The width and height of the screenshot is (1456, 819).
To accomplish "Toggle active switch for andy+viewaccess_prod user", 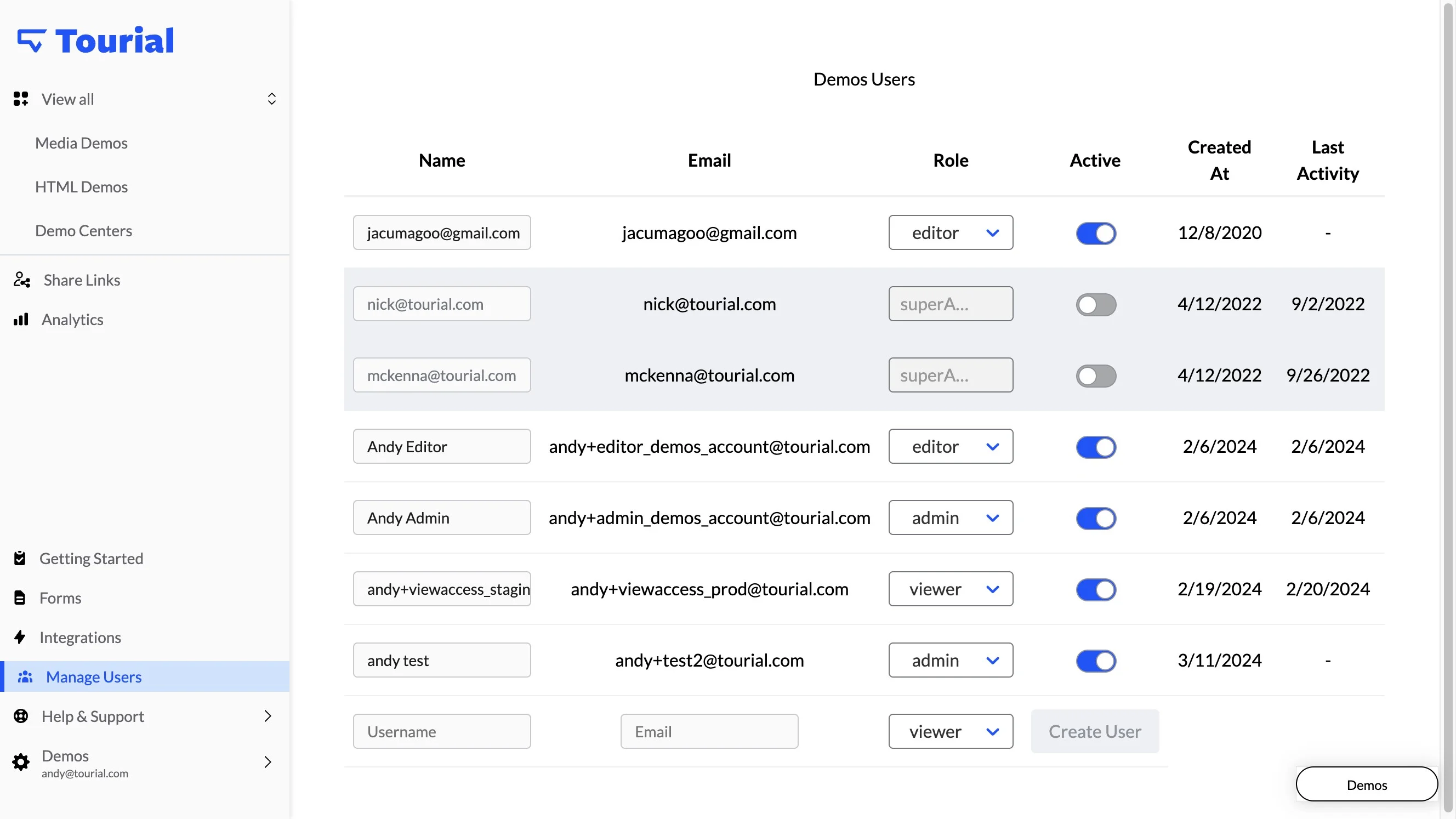I will click(1096, 589).
